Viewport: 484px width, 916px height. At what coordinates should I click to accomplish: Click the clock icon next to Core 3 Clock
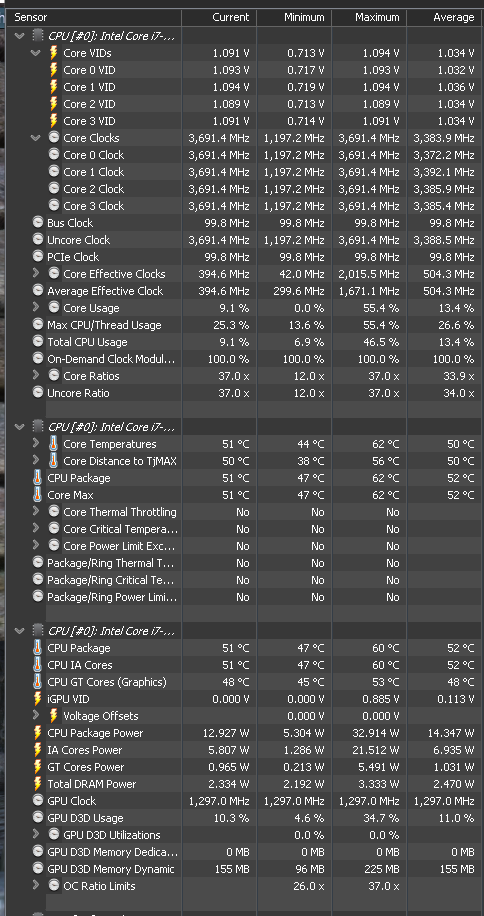(54, 205)
